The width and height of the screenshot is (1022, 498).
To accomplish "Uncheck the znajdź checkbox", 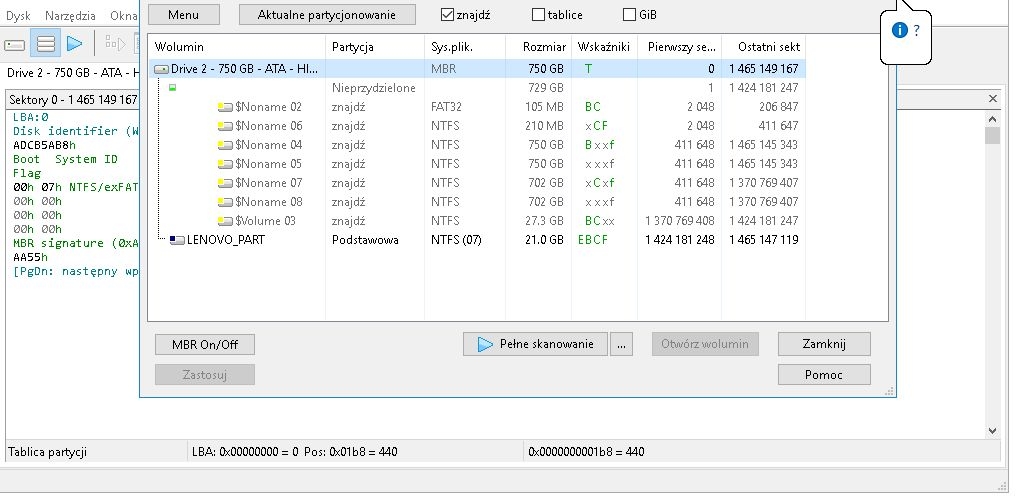I will 447,14.
